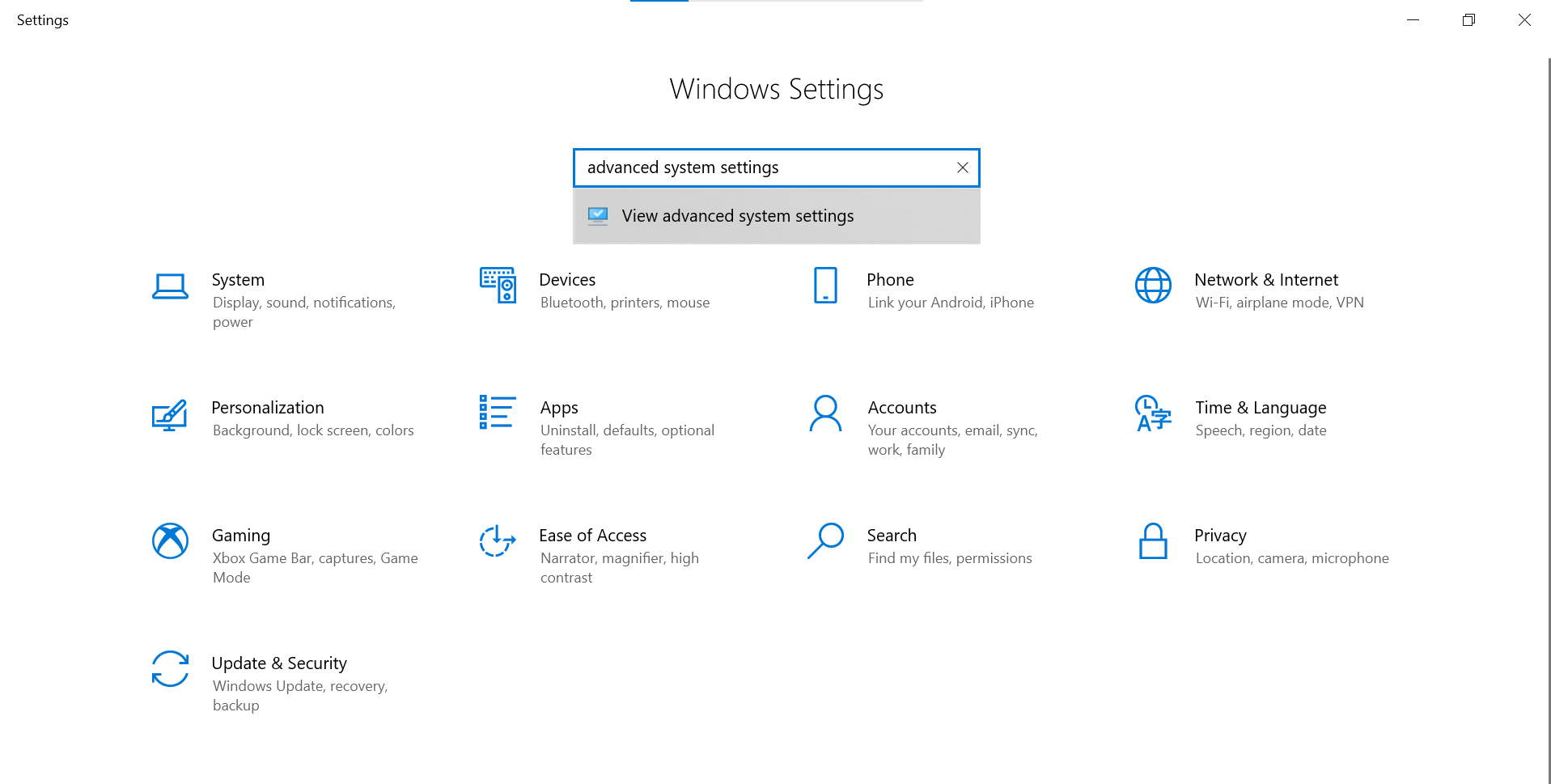The height and width of the screenshot is (784, 1551).
Task: Click 'Narrator, magnifier, high contrast' description
Action: tap(620, 568)
